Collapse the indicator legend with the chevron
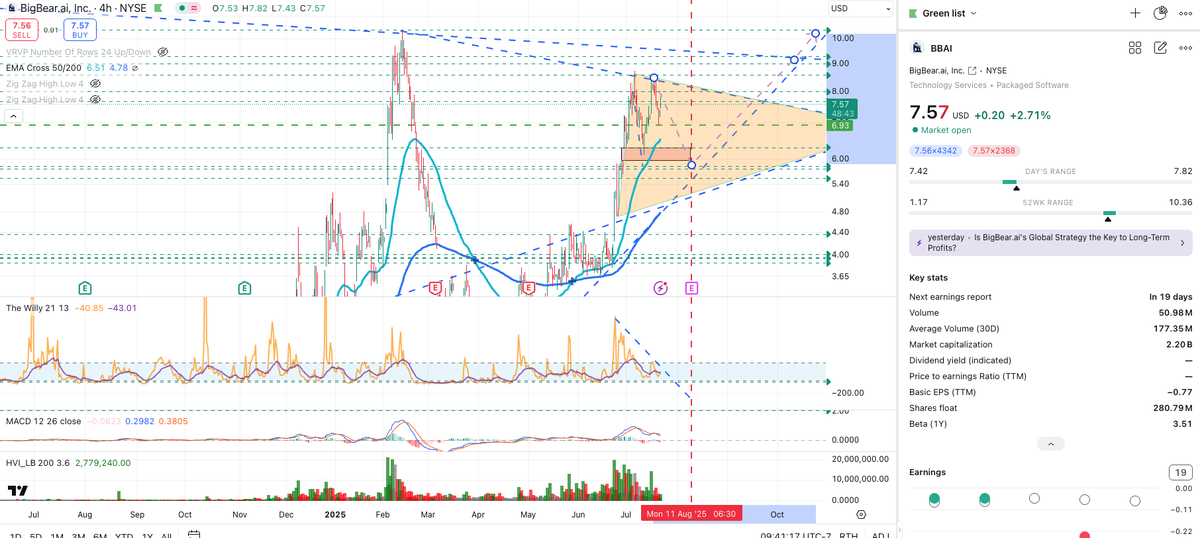The height and width of the screenshot is (538, 1200). [15, 117]
